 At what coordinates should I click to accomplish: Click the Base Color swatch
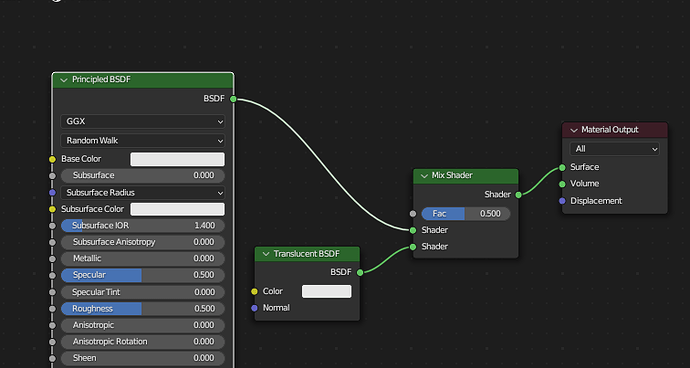177,159
